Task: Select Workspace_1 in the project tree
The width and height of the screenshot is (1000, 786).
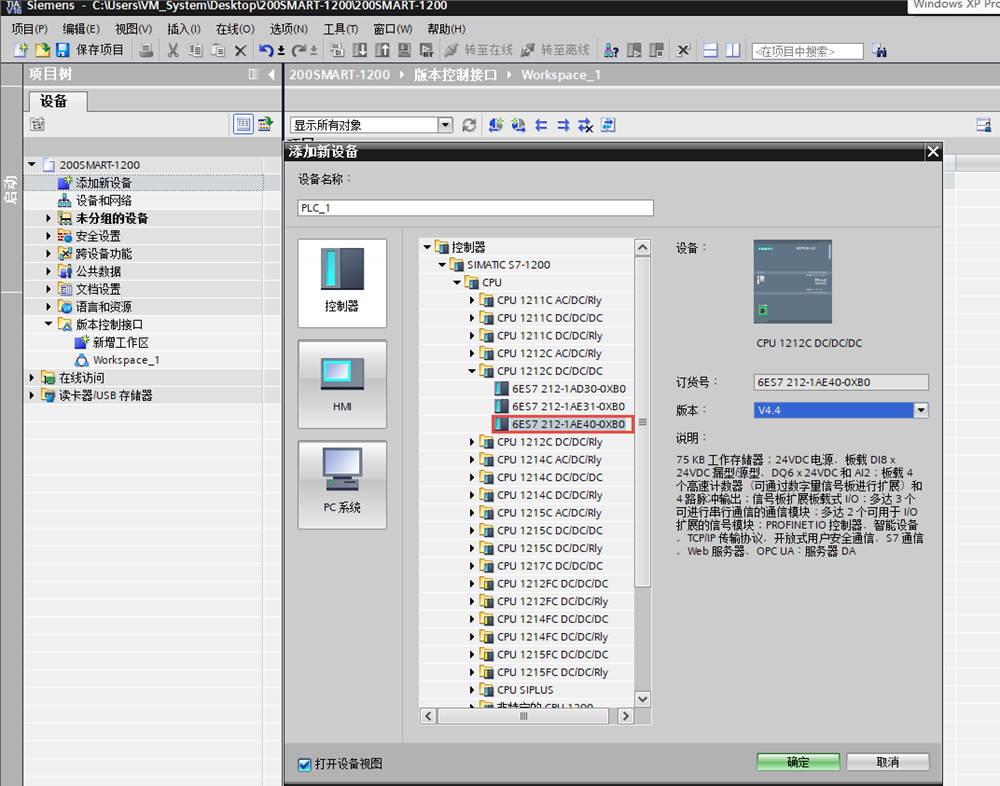Action: [117, 360]
